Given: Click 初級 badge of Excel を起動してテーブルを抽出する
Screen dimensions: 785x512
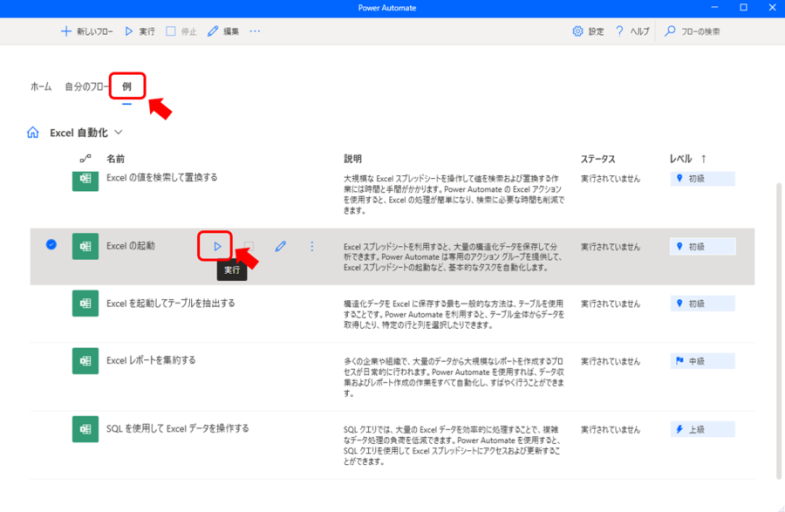Looking at the screenshot, I should tap(702, 303).
